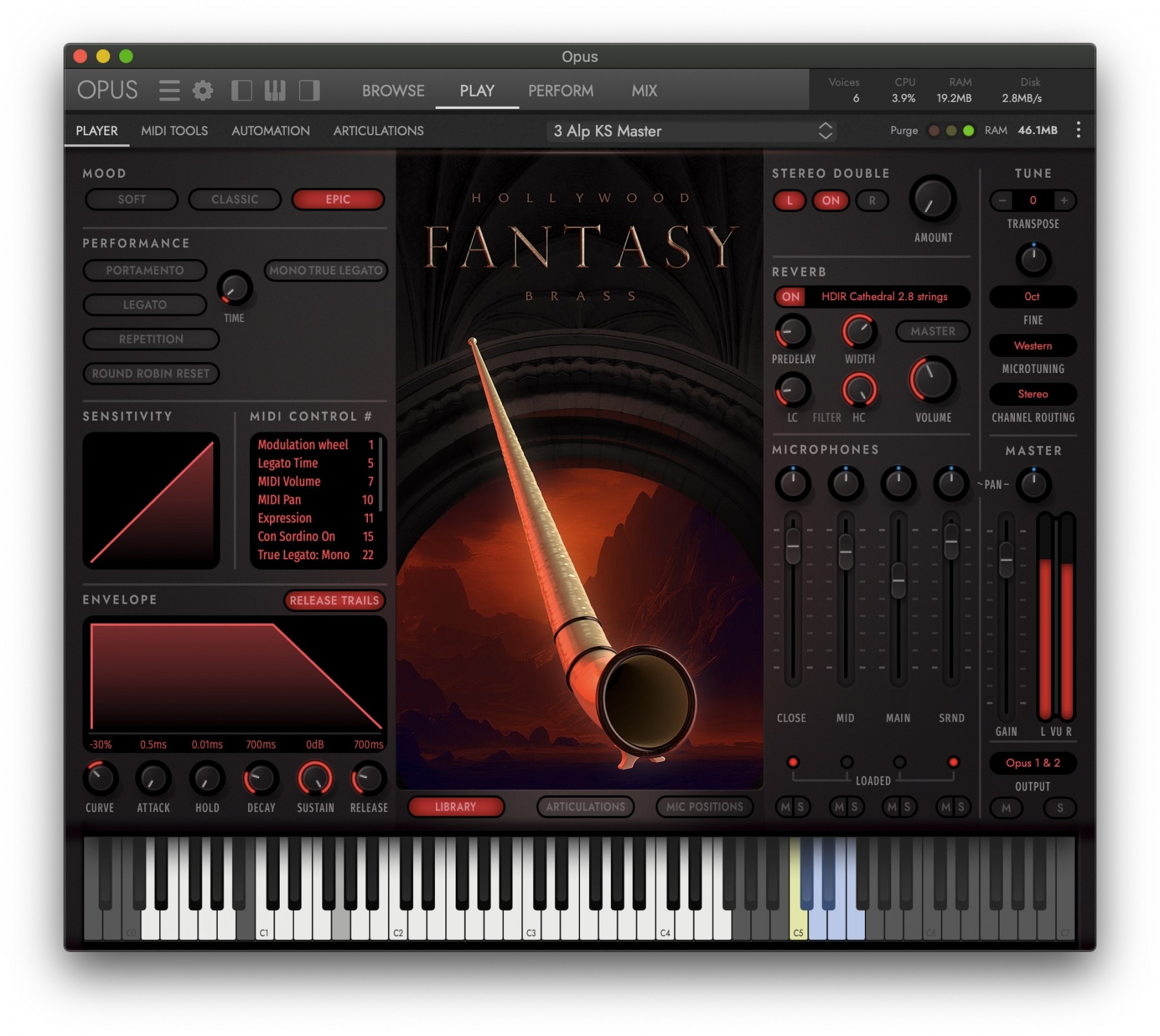The height and width of the screenshot is (1036, 1160).
Task: Toggle the Close mic loaded indicator
Action: 793,762
